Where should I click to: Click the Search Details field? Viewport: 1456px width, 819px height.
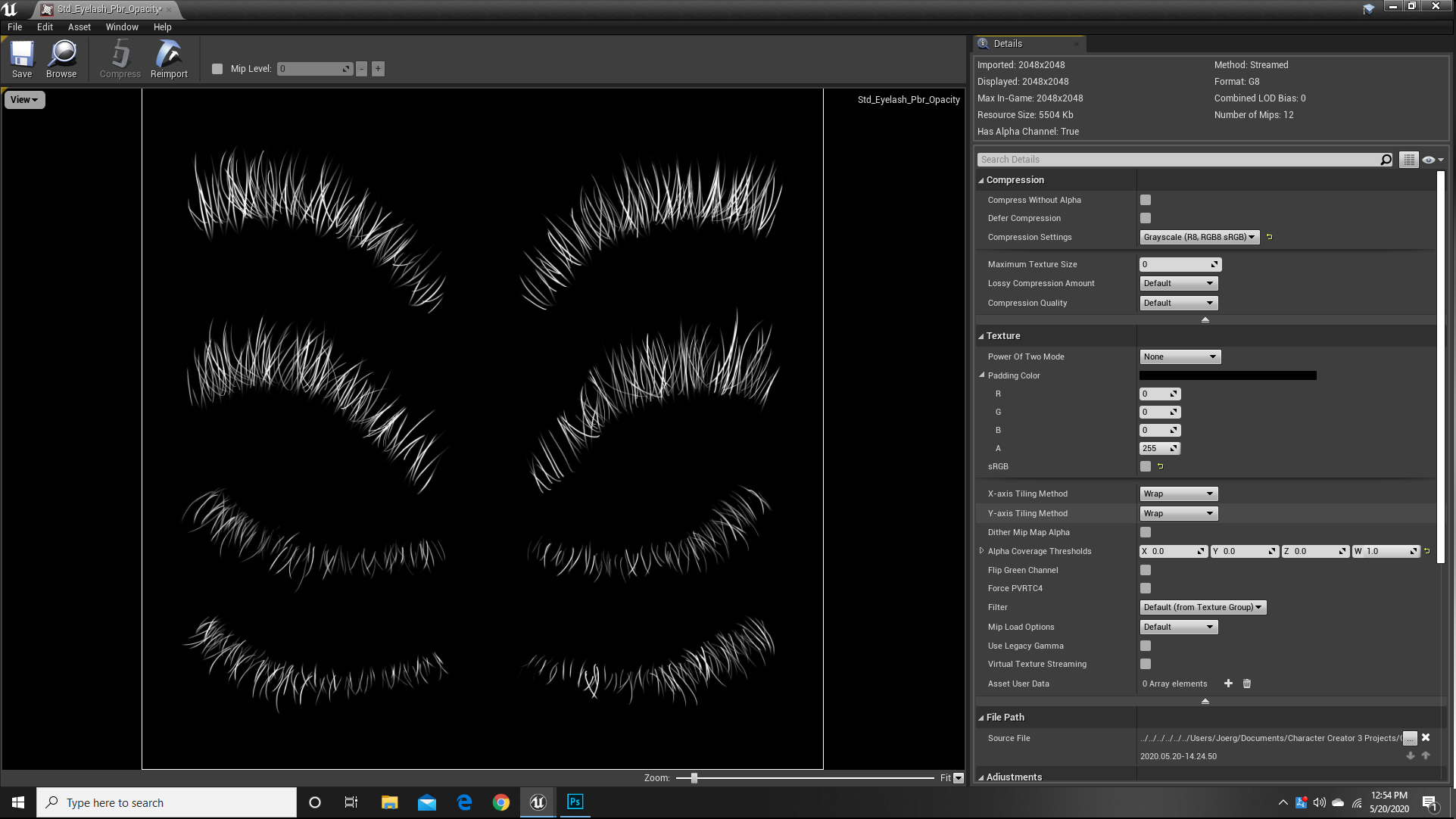1178,160
